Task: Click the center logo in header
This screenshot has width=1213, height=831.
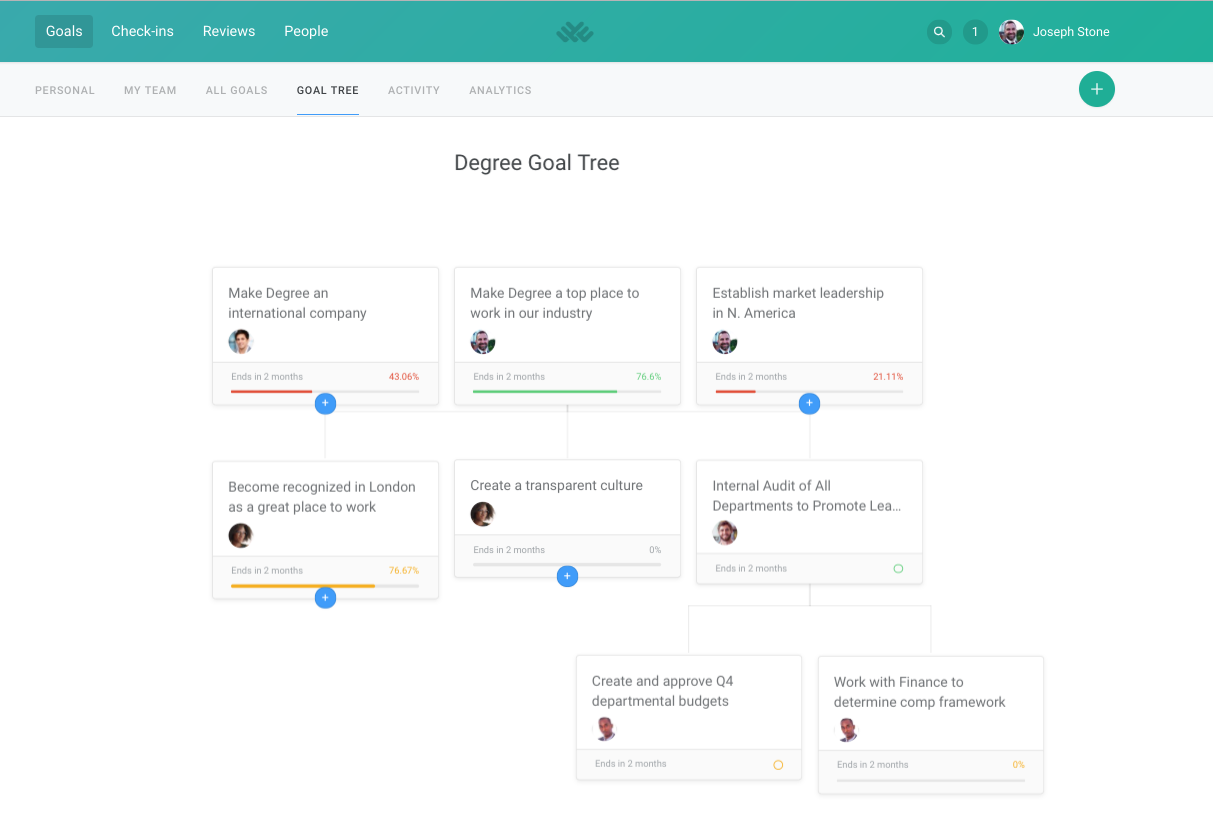Action: [x=575, y=33]
